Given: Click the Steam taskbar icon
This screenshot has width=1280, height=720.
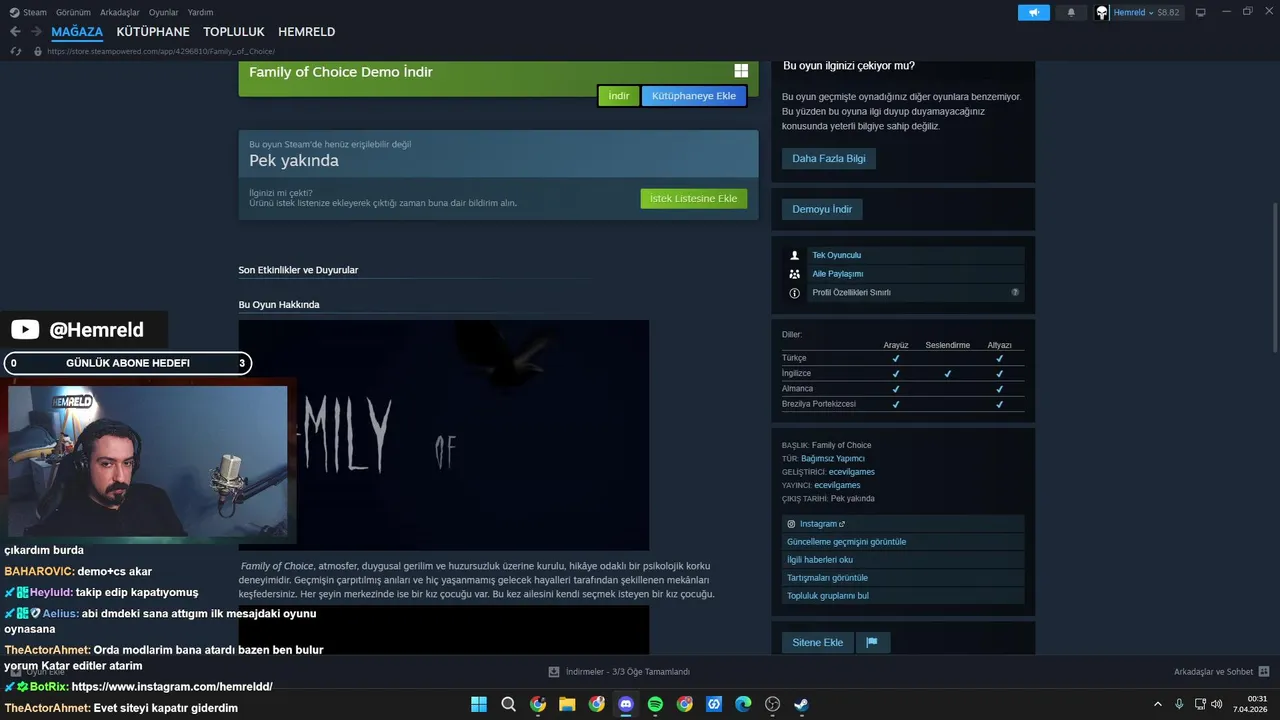Looking at the screenshot, I should click(x=801, y=704).
